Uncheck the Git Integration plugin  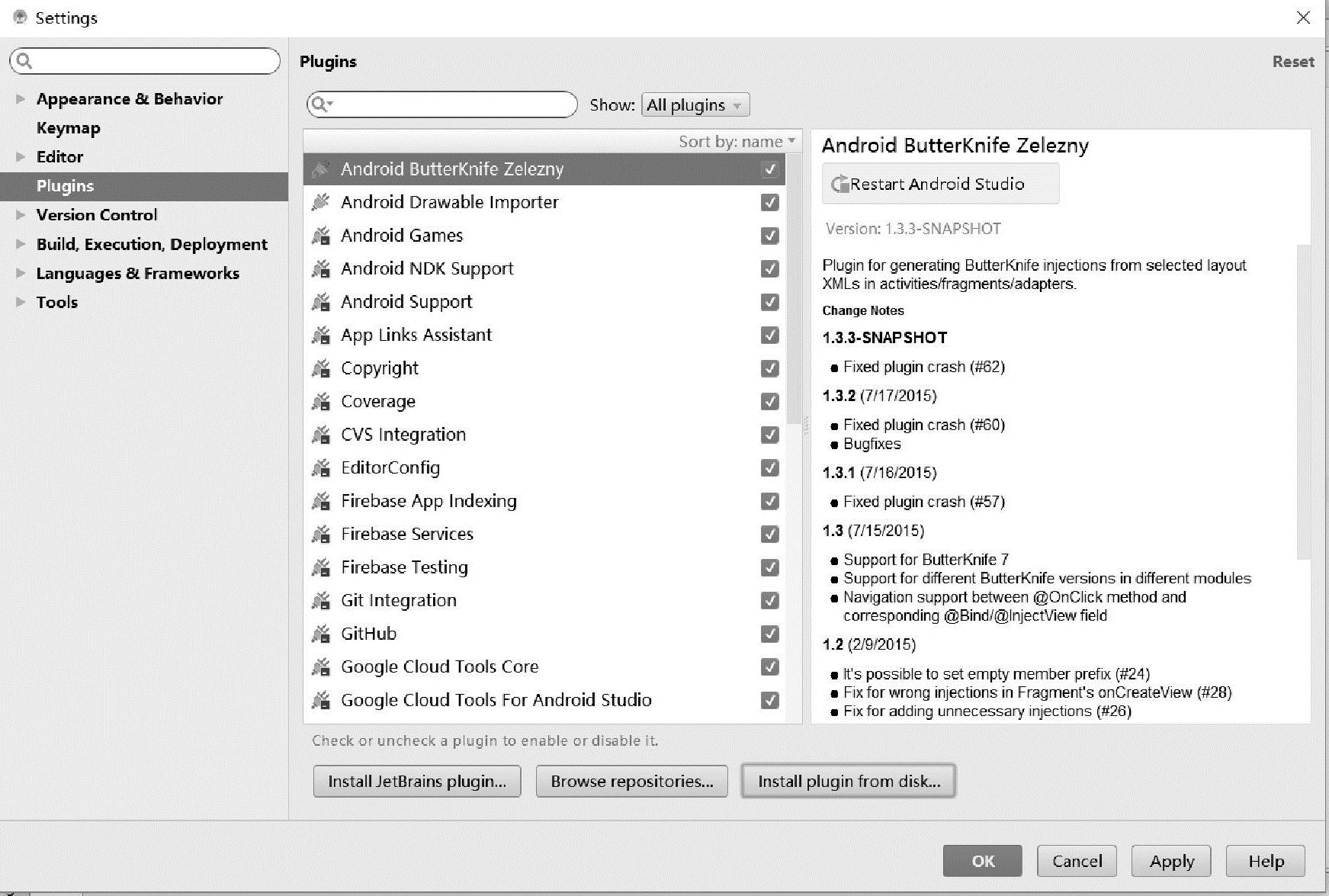[x=770, y=600]
